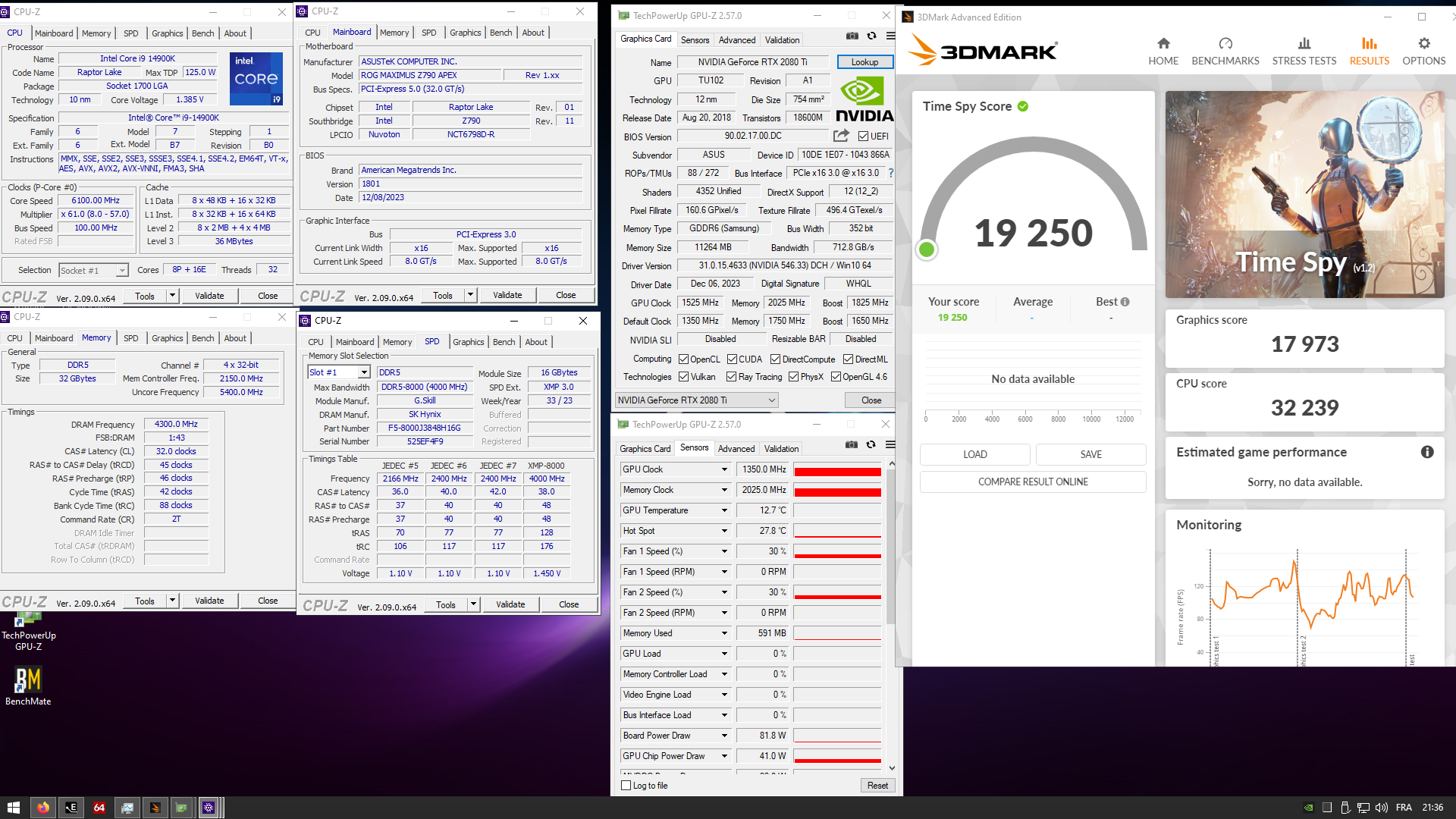This screenshot has height=819, width=1456.
Task: Open the hamburger menu in GPU-Z Sensors window
Action: coord(890,444)
